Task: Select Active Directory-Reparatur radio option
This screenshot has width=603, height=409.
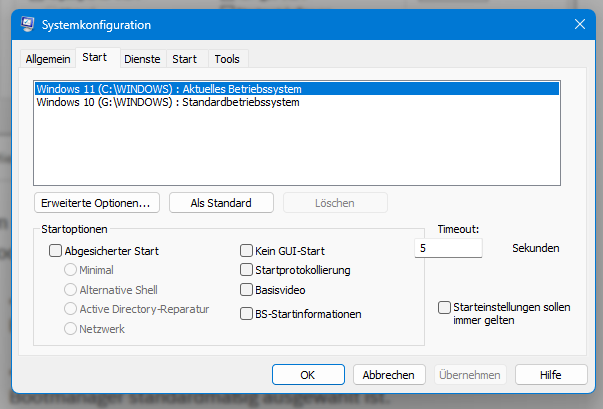Action: (x=70, y=308)
